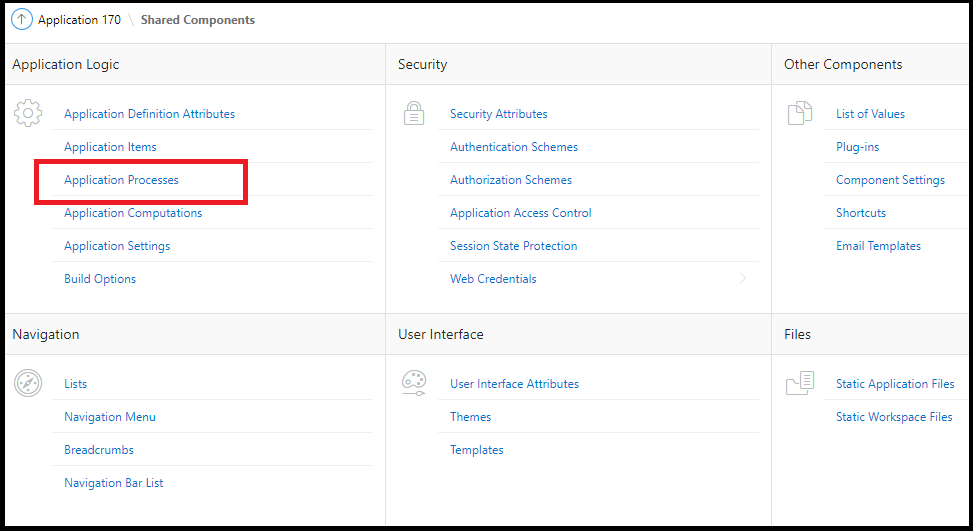Choose Session State Protection
The height and width of the screenshot is (531, 973).
pos(513,246)
